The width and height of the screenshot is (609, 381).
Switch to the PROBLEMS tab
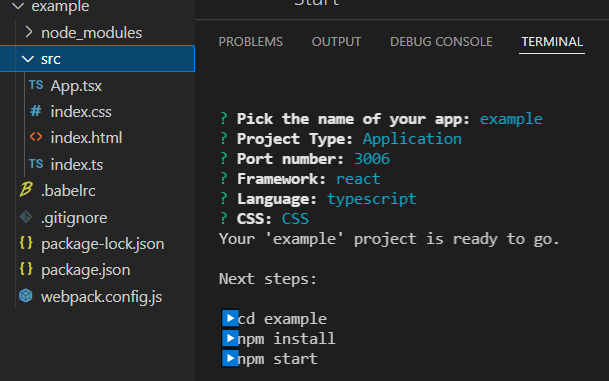pos(251,42)
